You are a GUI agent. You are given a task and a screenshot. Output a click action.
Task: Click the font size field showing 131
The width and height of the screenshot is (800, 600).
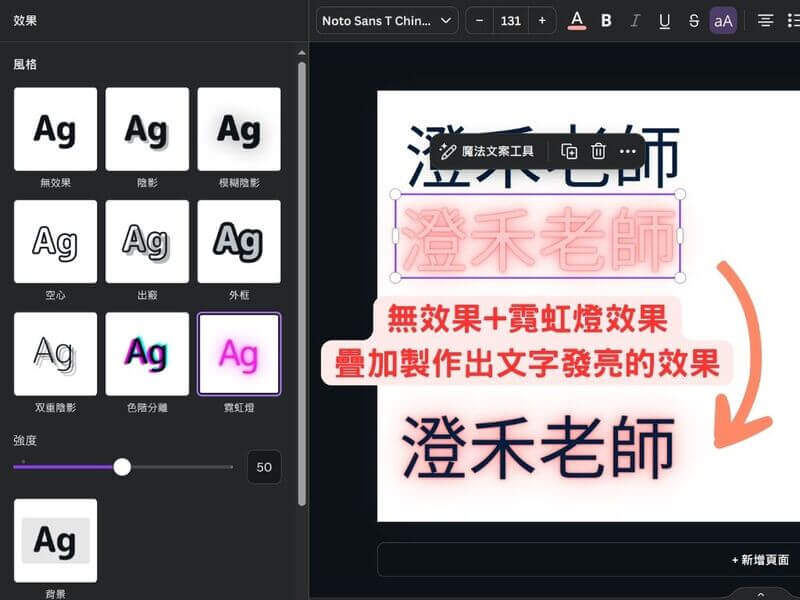click(511, 20)
